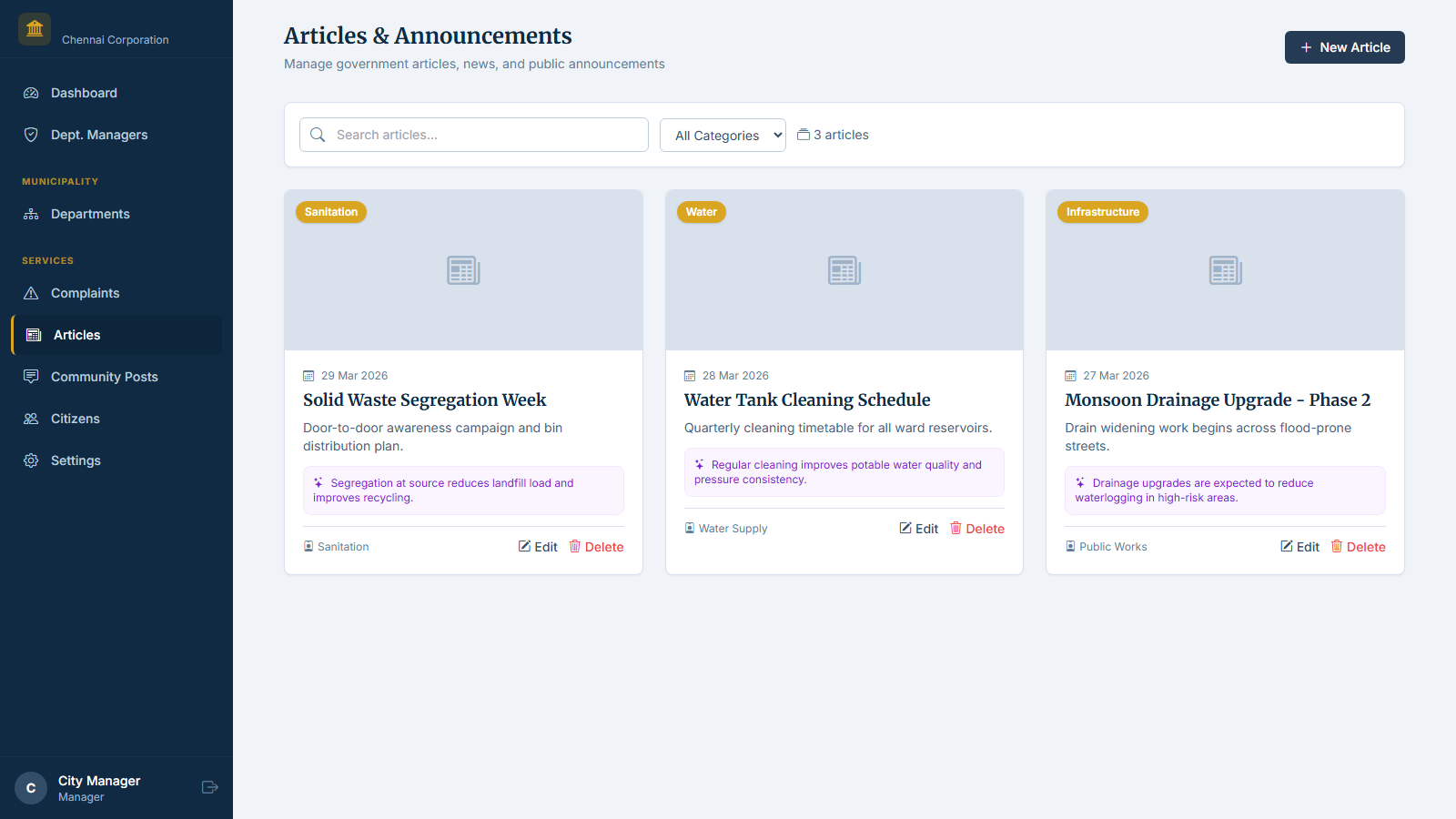Click the Dashboard gauge icon in the sidebar
1456x819 pixels.
coord(31,93)
